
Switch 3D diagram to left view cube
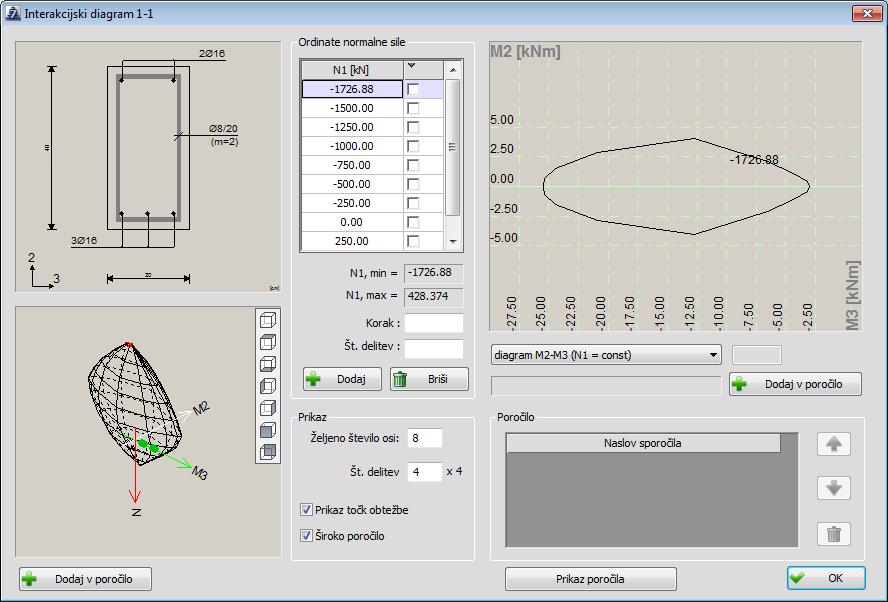(268, 386)
